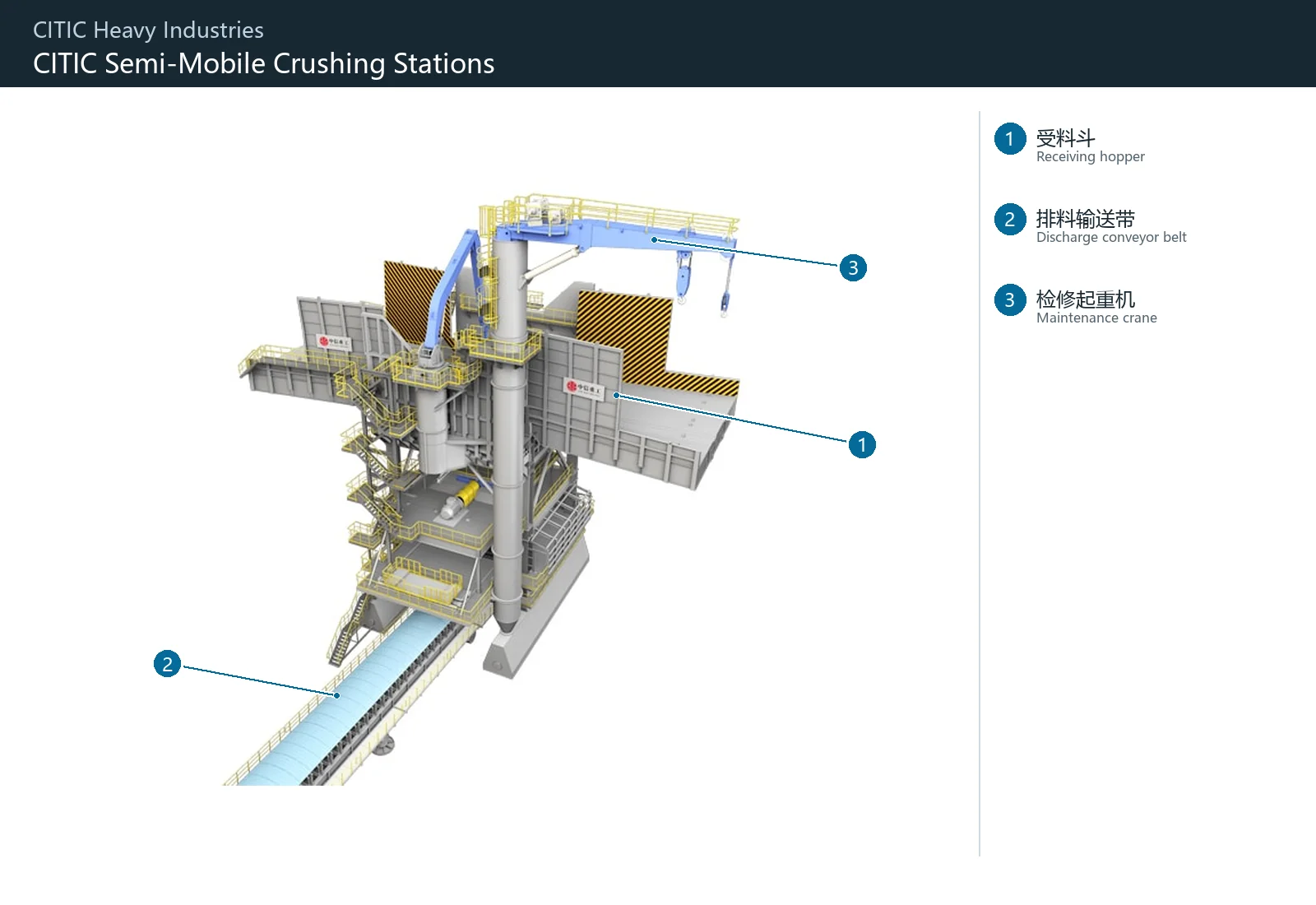Click the 'Maintenance crane' legend label
The image size is (1316, 905).
pos(1096,318)
